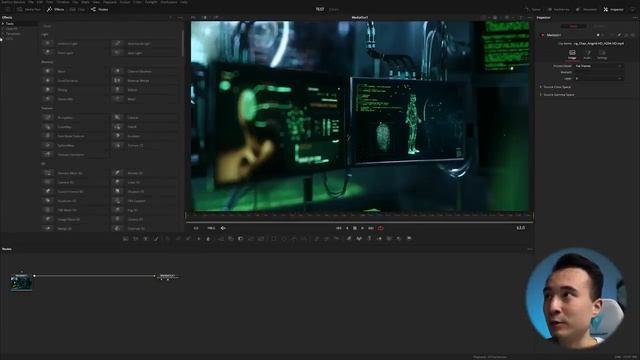Add the Ellipse mask tool from the toolbar
The image size is (640, 360).
coord(284,238)
